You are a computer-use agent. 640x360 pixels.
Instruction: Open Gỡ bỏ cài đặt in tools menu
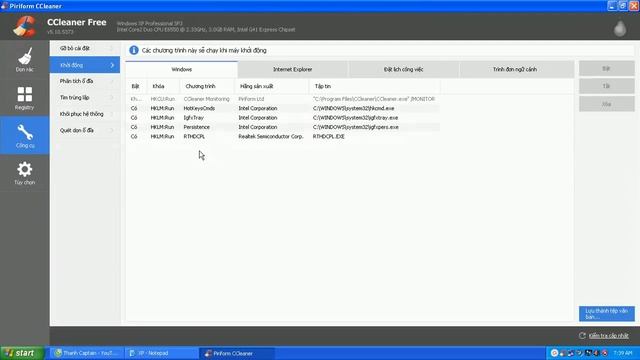(85, 48)
